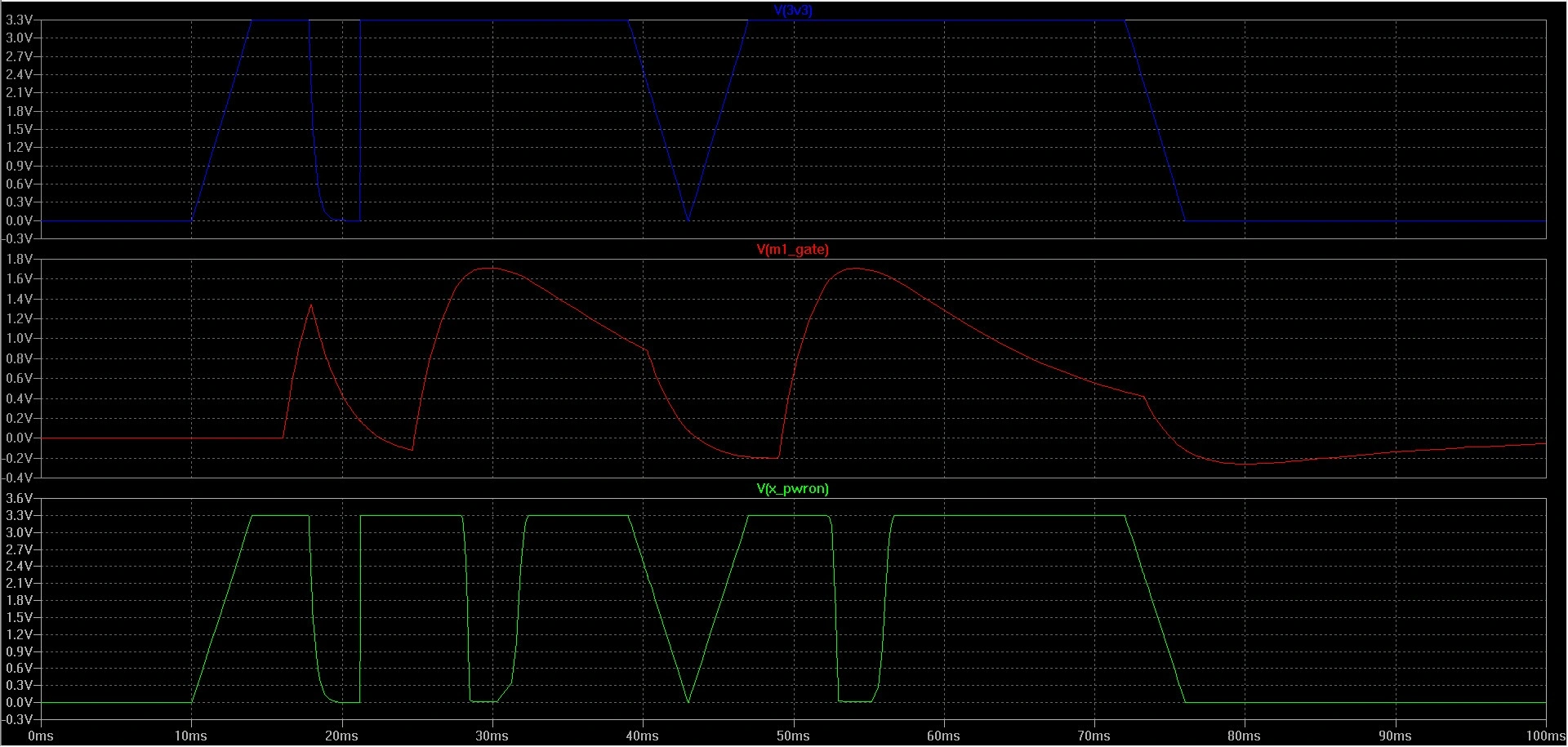Click the 40ms time axis label
The image size is (1568, 747).
[643, 736]
